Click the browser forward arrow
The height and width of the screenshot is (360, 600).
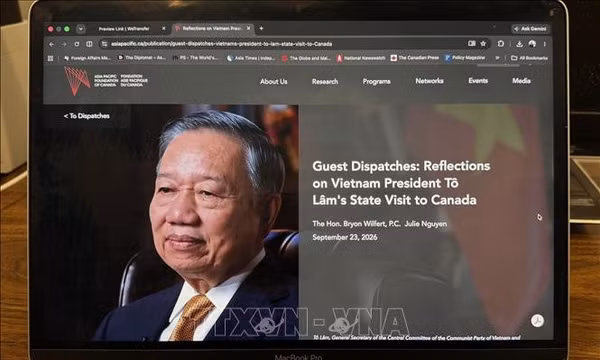pyautogui.click(x=64, y=44)
